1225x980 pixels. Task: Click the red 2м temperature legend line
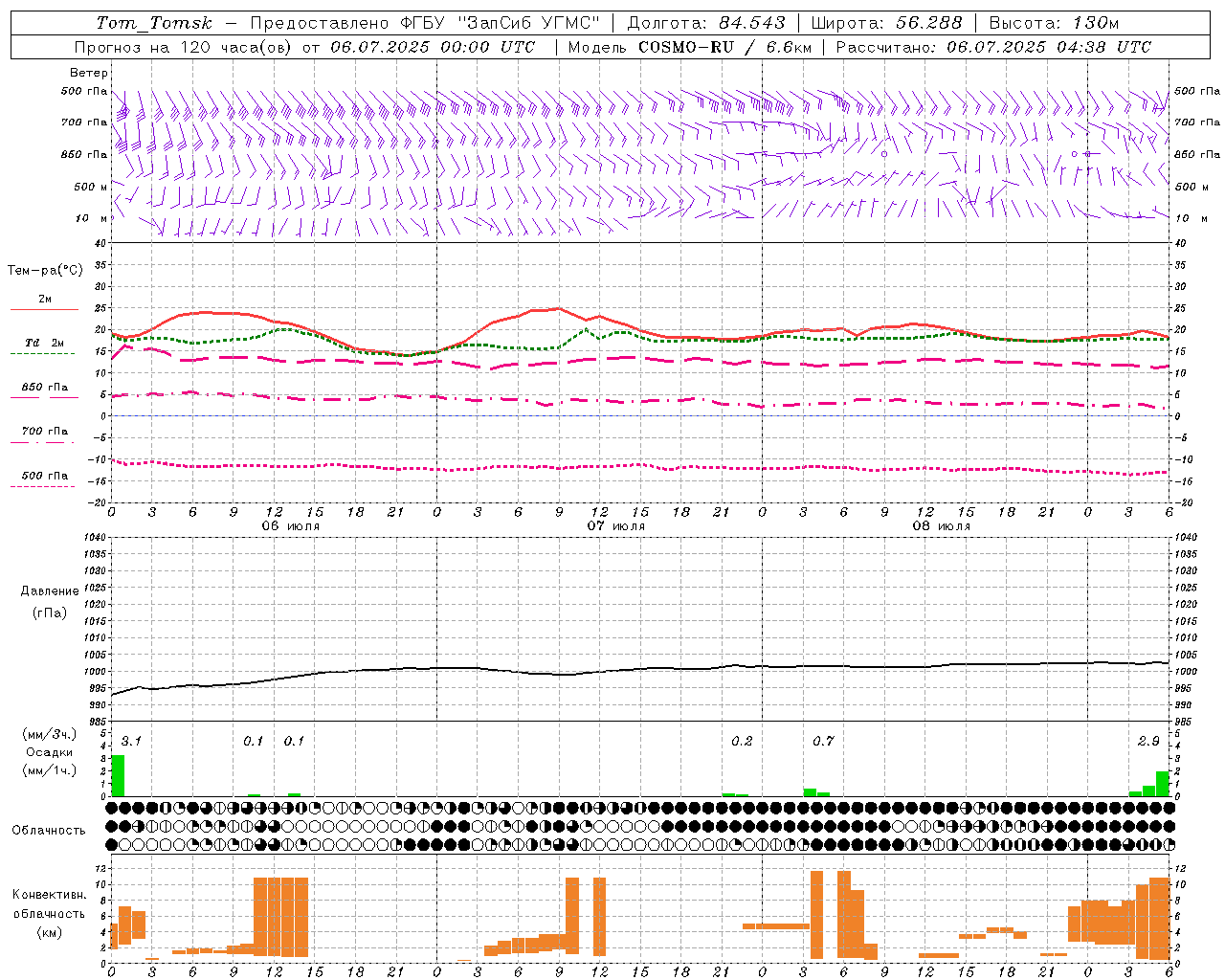tap(44, 303)
